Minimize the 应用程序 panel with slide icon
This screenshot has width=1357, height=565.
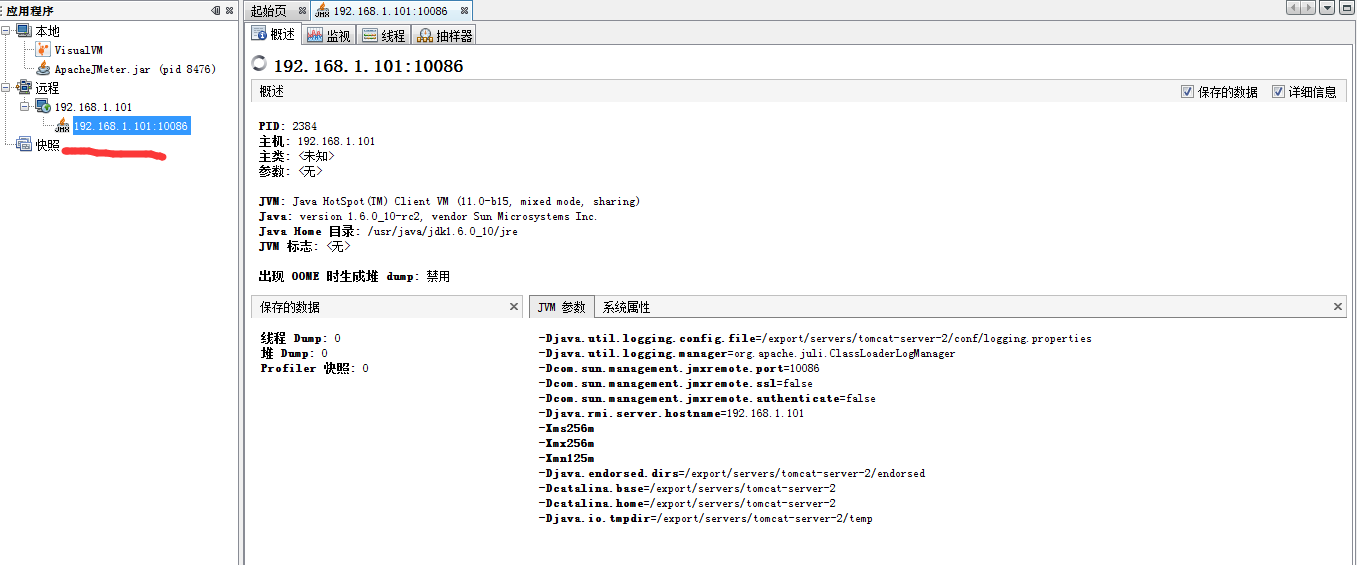click(x=216, y=10)
